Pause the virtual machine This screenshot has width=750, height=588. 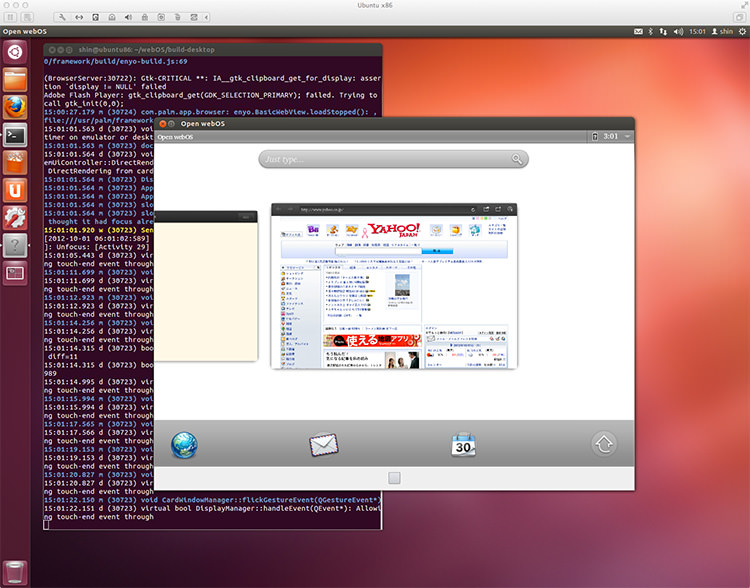tap(10, 17)
